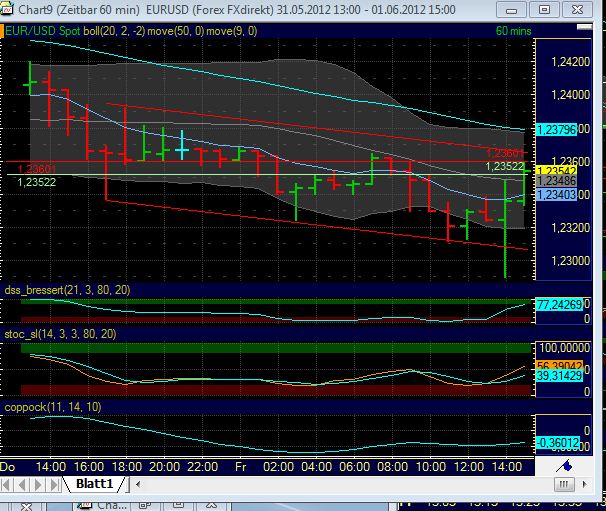Click the 100,00000 stochastic scale label

click(564, 347)
